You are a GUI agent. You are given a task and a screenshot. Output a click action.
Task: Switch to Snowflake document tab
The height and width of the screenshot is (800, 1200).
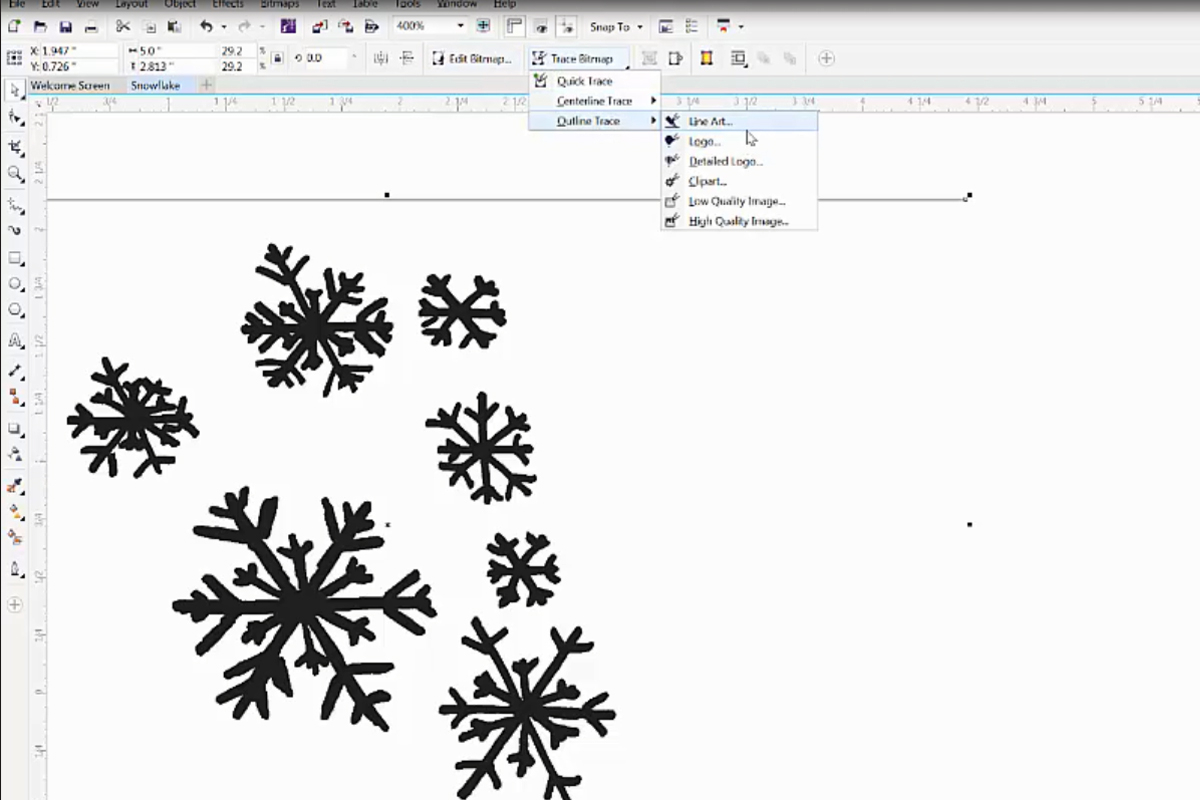pos(156,86)
